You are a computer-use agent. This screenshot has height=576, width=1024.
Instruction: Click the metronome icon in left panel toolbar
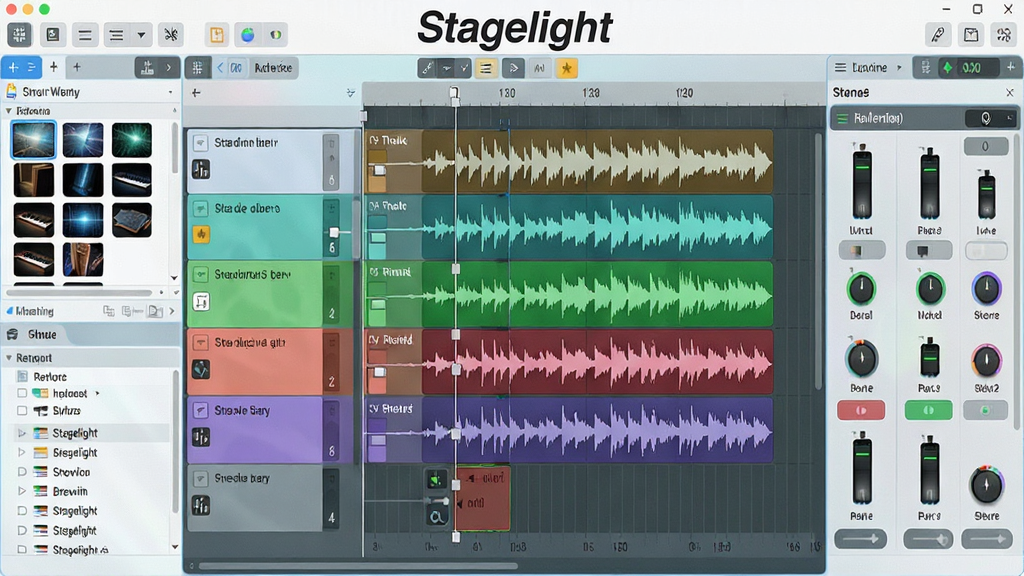(148, 67)
